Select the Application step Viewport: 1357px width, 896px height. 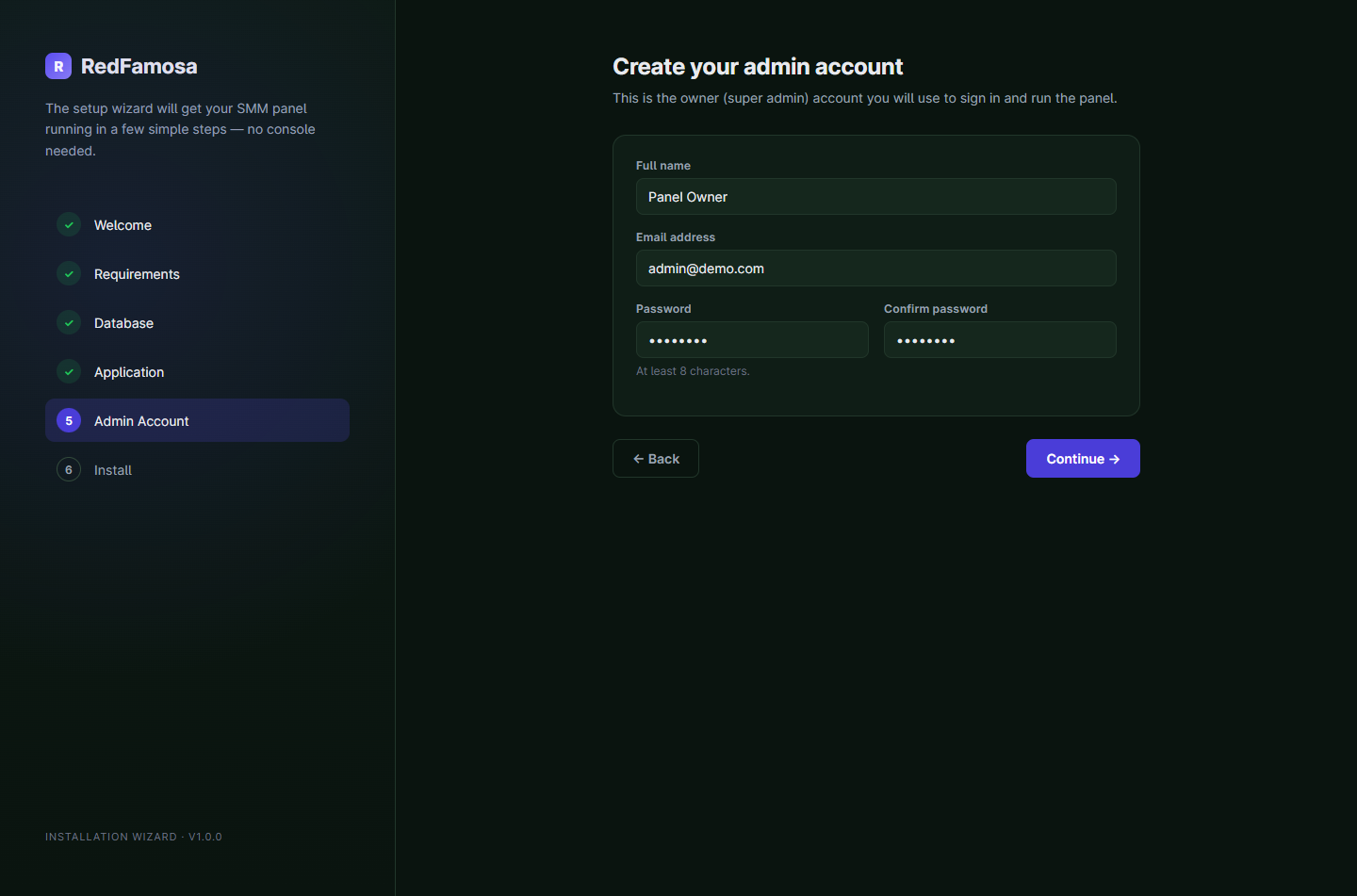(x=197, y=371)
